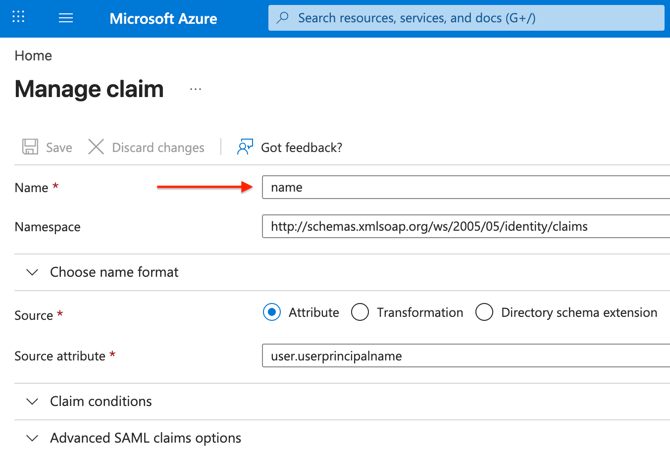This screenshot has height=455, width=670.
Task: Open the ellipsis menu beside Manage claim
Action: (196, 89)
